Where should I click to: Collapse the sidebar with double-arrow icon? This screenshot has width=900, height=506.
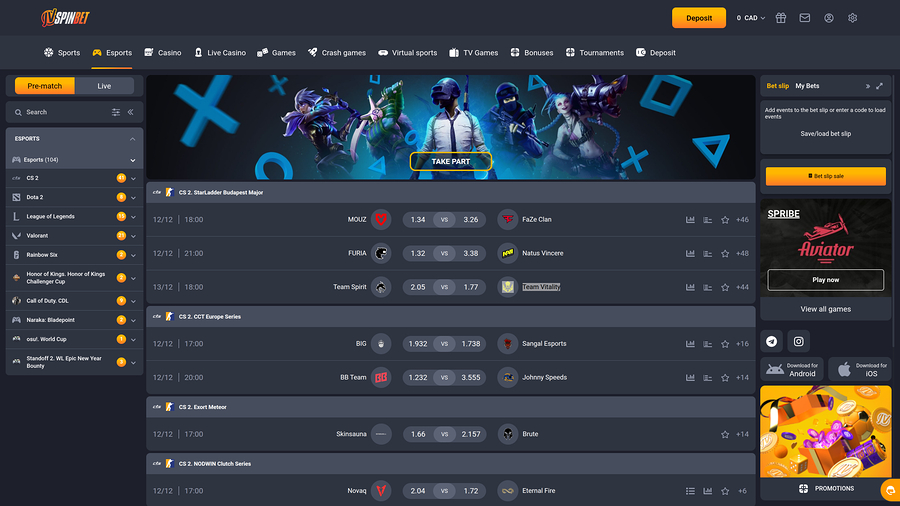tap(130, 112)
